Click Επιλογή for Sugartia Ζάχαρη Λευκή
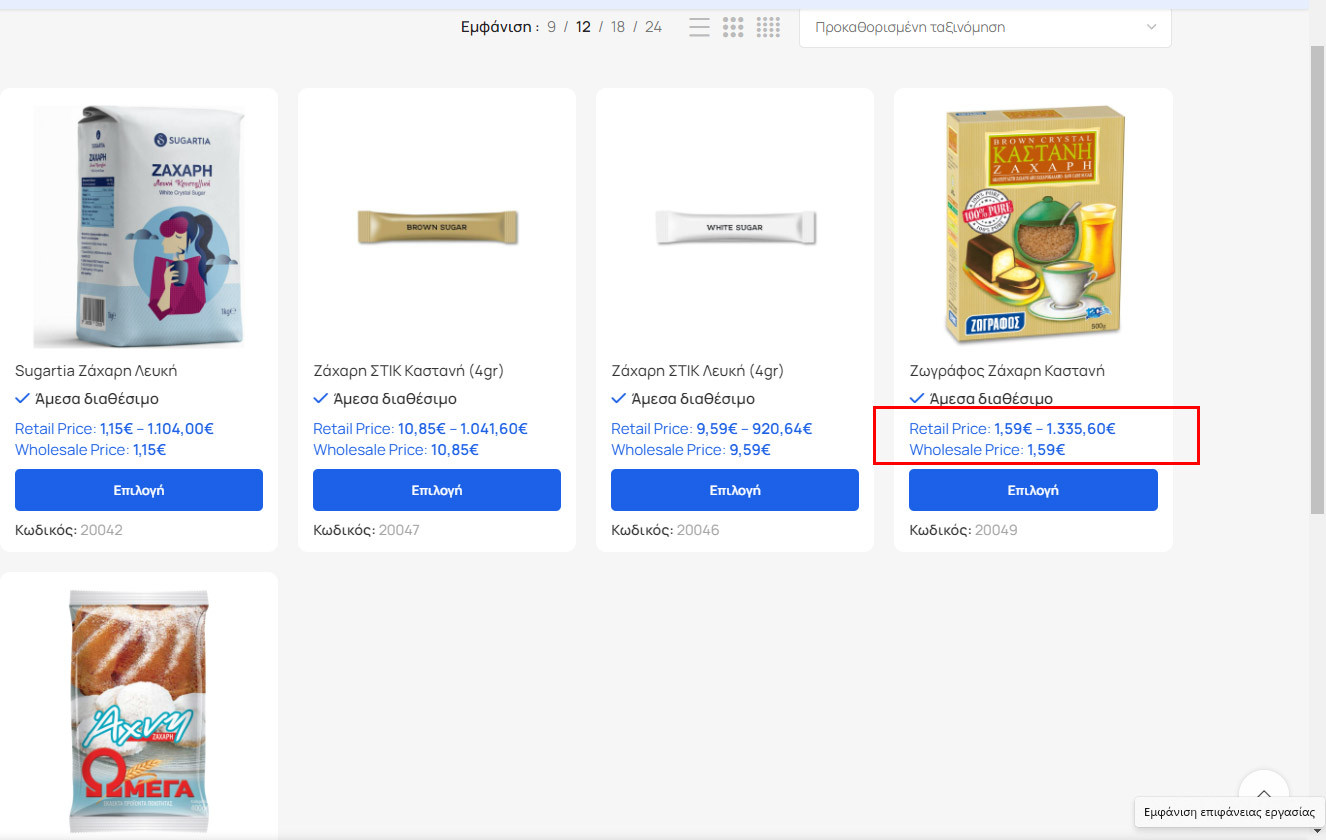Screen dimensions: 1326x840 tap(139, 490)
